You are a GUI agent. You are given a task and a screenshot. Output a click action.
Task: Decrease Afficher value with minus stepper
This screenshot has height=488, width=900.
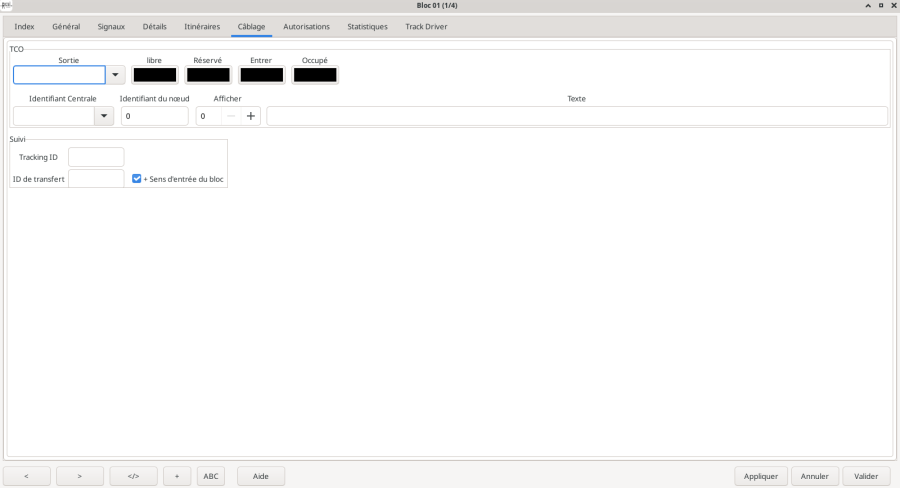[231, 116]
